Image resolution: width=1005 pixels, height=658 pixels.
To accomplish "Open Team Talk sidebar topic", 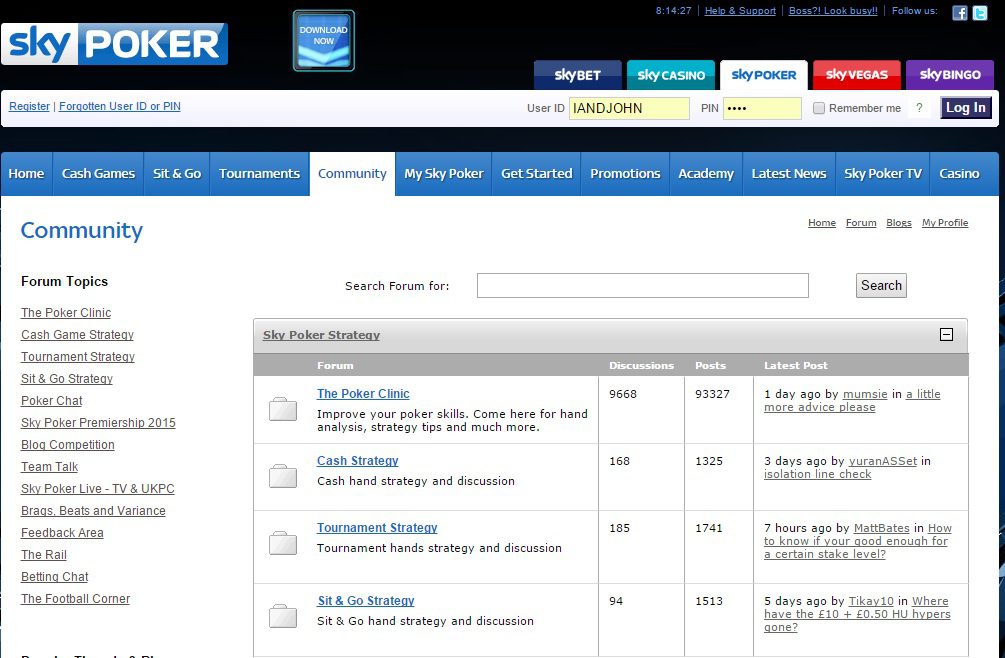I will click(x=49, y=466).
